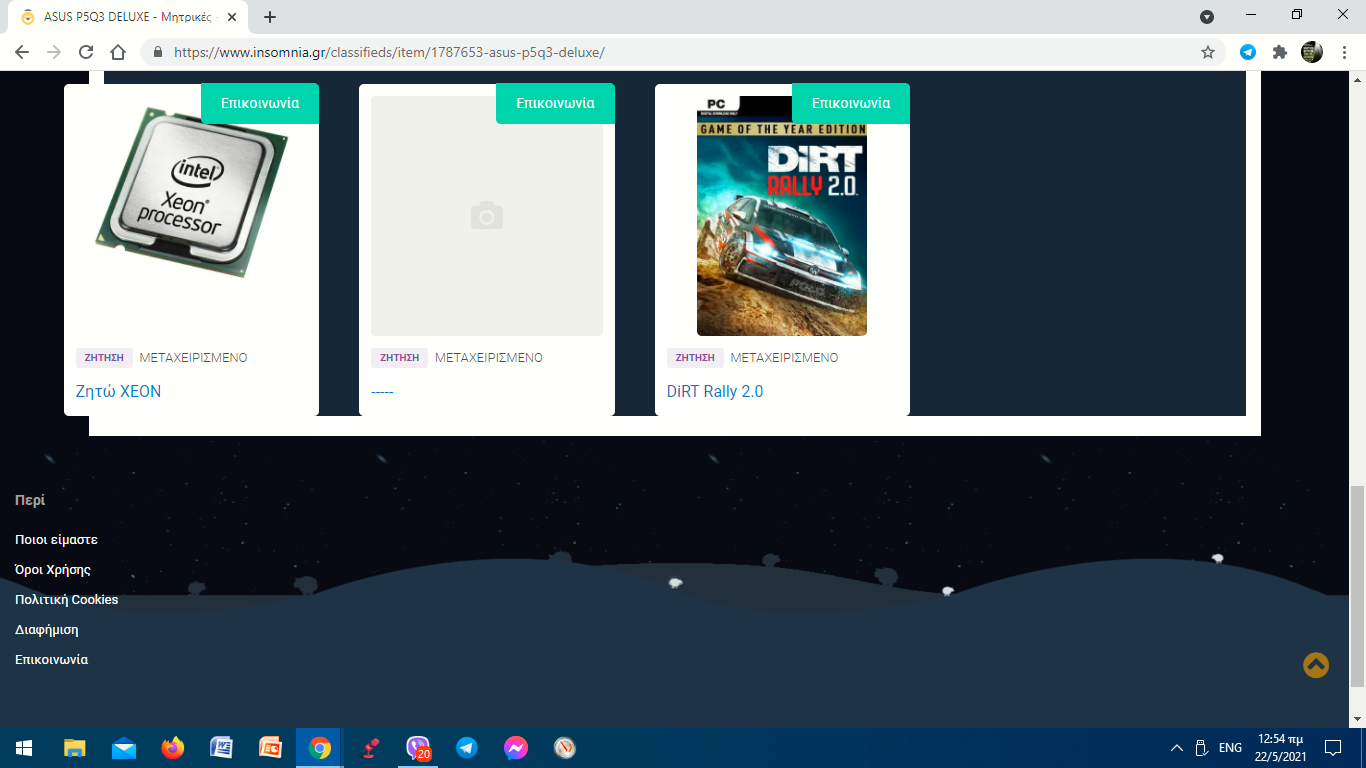This screenshot has width=1366, height=768.
Task: Open the Ζητώ XEON listing link
Action: [x=118, y=391]
